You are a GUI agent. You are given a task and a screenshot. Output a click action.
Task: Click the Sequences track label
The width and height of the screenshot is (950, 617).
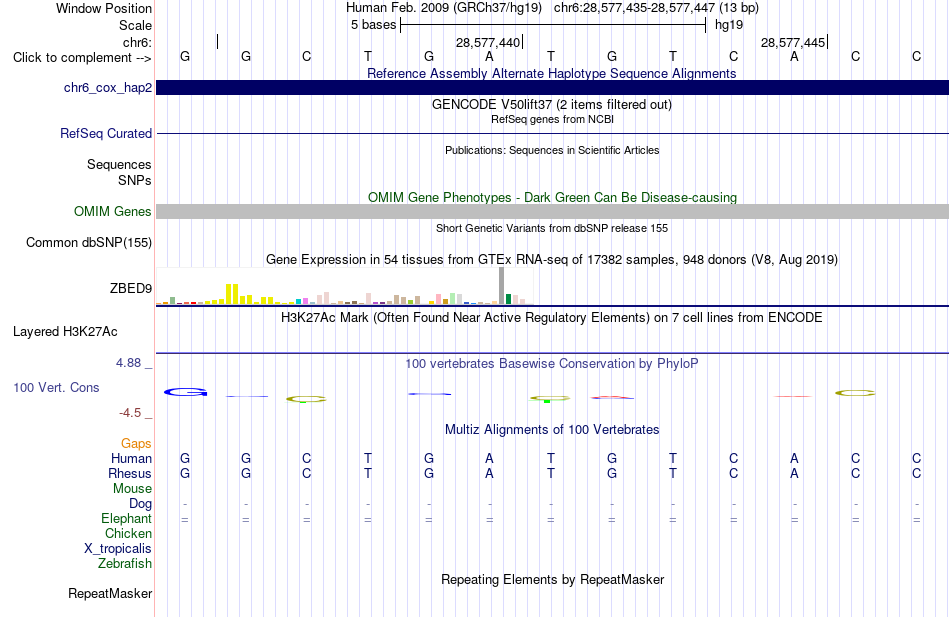119,165
